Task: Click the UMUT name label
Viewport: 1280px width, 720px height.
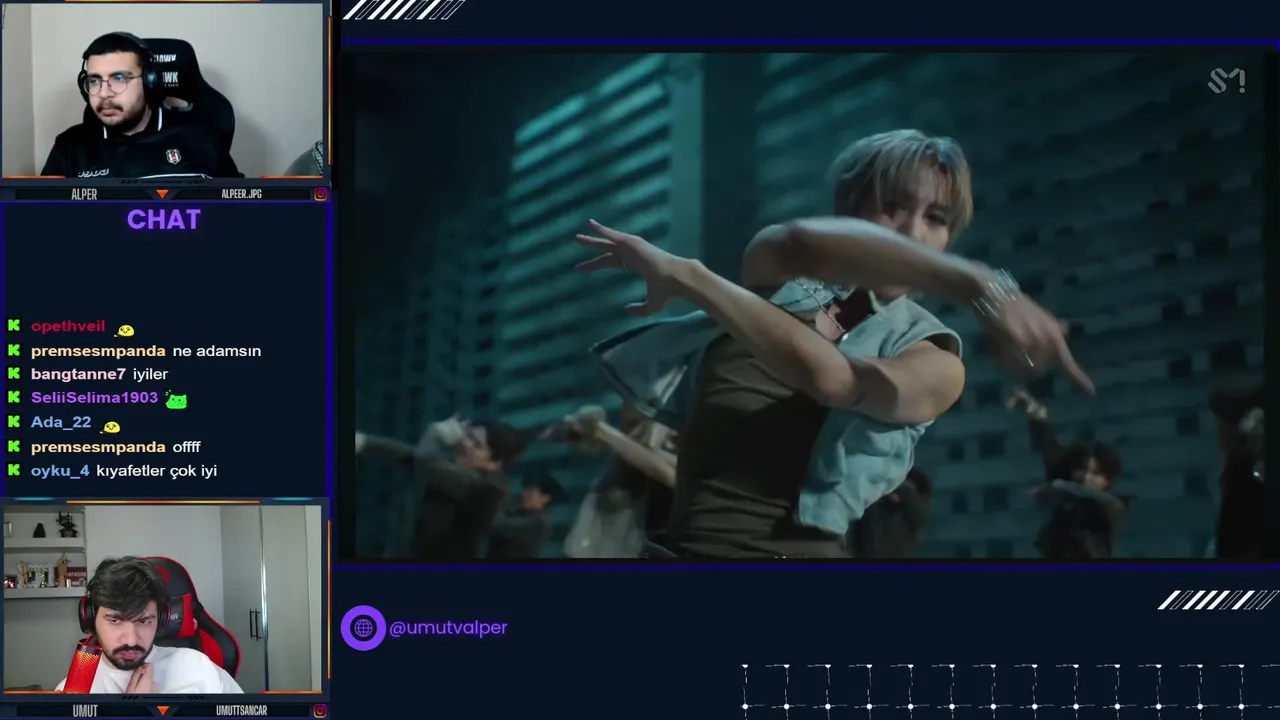Action: coord(85,711)
